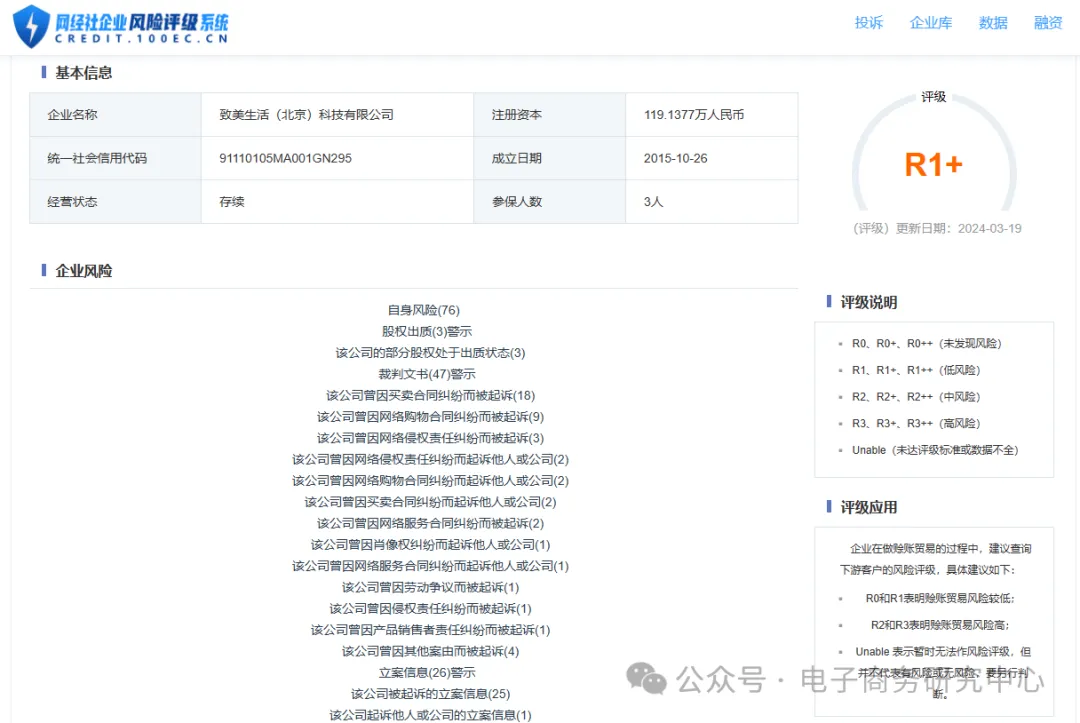Click the R0和R1表明赊账贸易风险较低 line

940,599
